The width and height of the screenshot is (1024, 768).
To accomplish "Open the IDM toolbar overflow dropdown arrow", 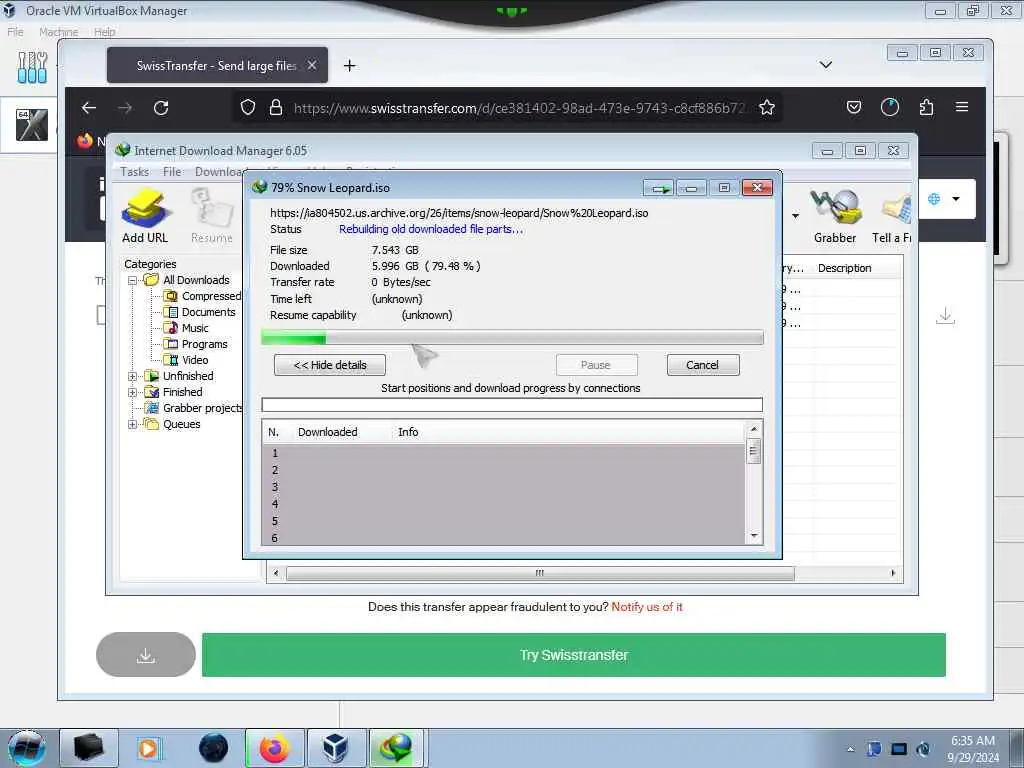I will (795, 216).
